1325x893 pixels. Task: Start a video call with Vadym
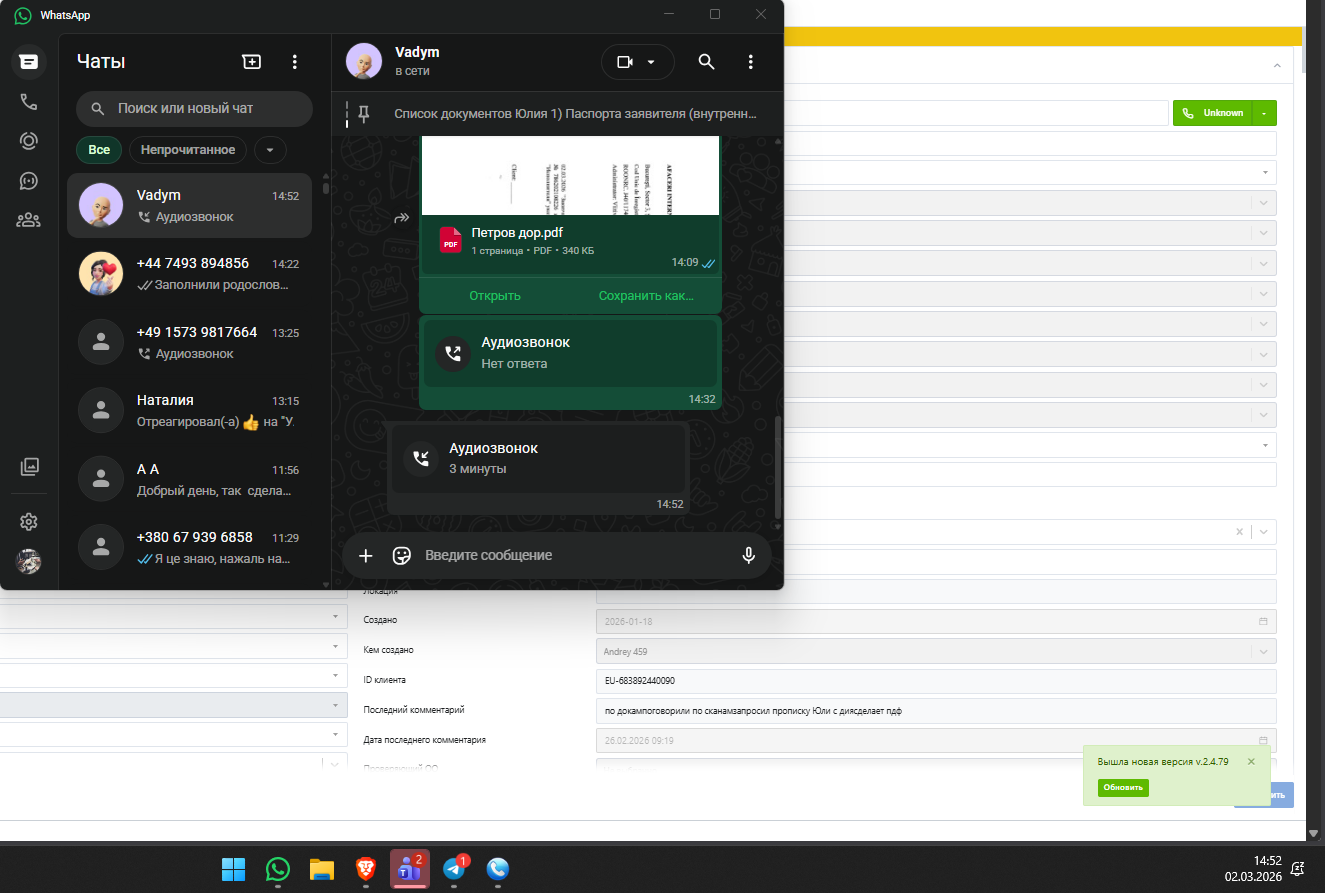[x=625, y=62]
